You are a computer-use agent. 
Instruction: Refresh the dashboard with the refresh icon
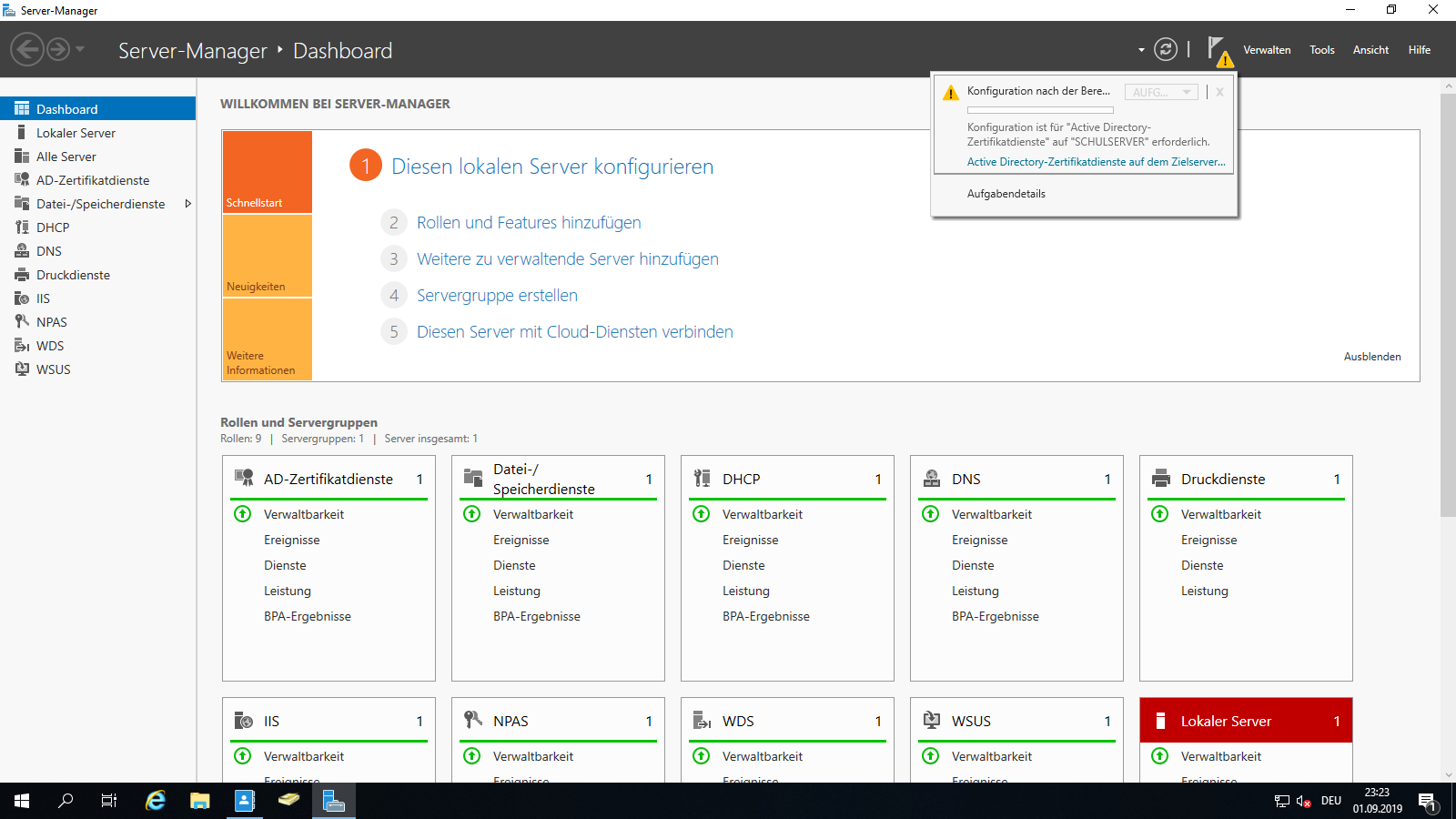[x=1166, y=49]
